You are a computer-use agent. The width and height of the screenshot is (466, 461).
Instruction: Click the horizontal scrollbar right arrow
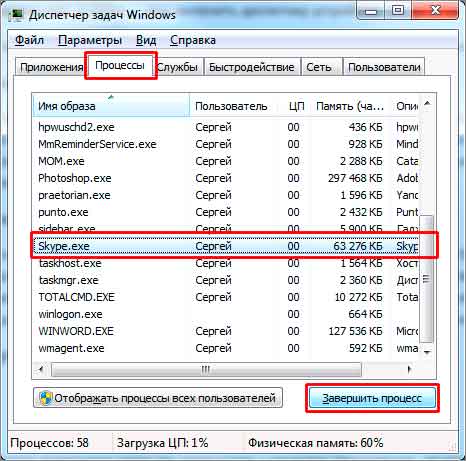tap(409, 369)
